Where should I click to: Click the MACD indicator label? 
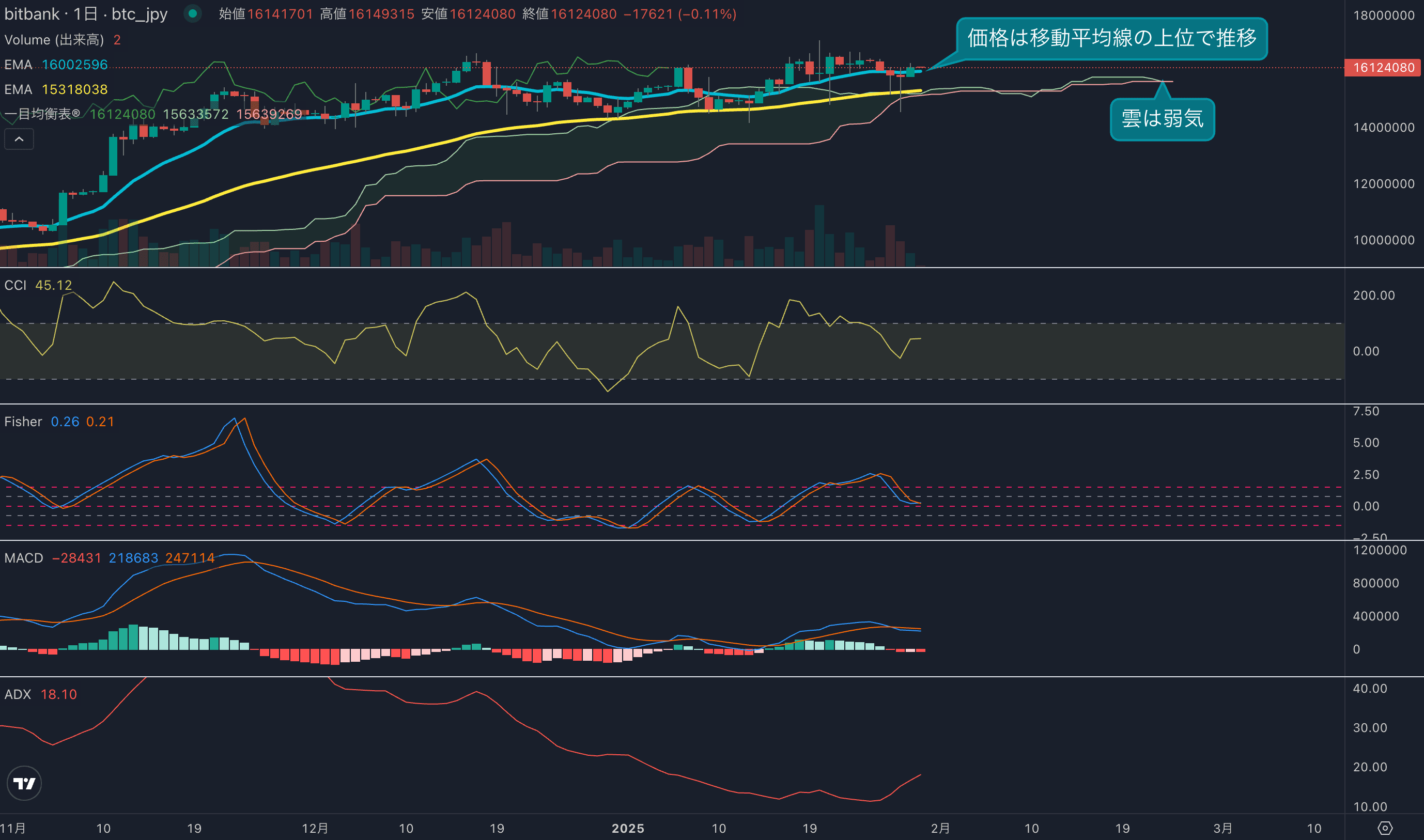[x=24, y=558]
